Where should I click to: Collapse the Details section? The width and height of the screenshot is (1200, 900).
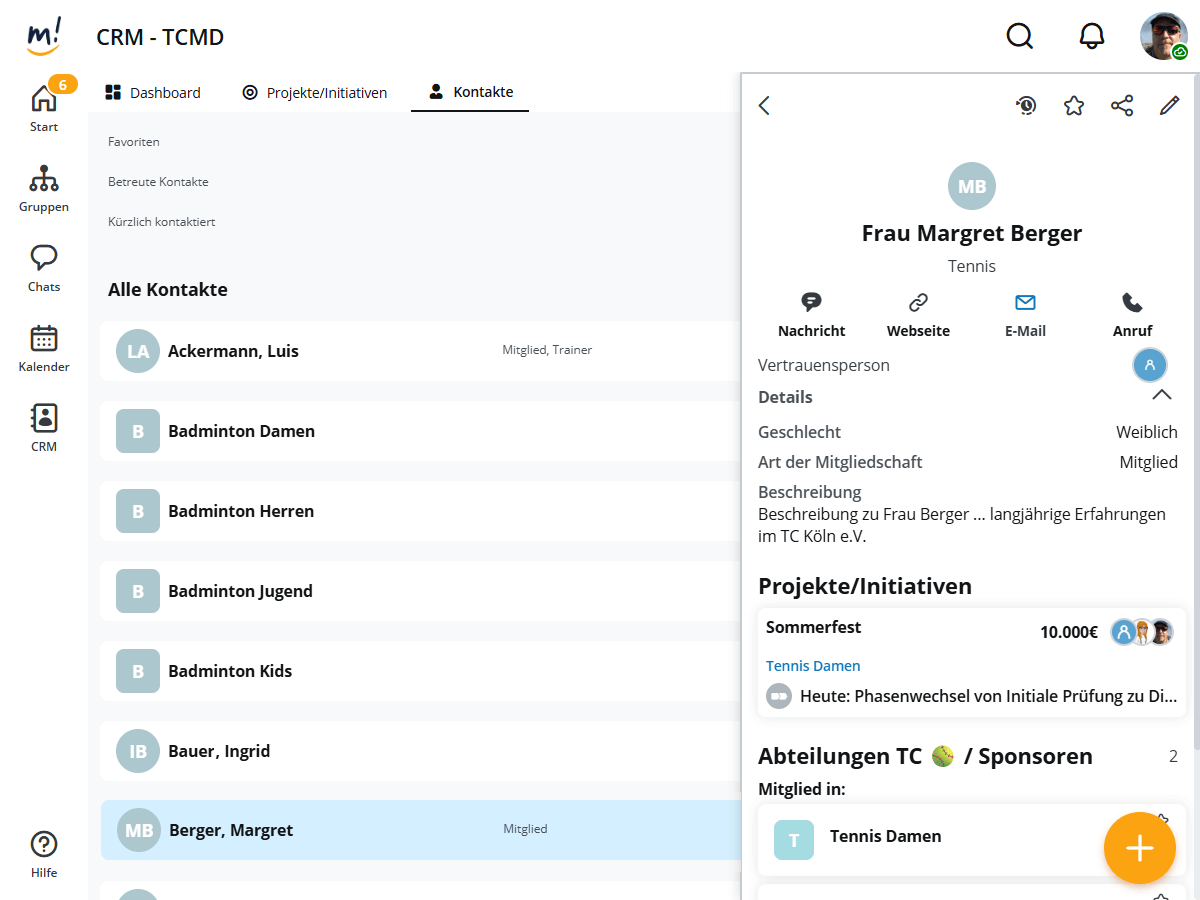1161,396
